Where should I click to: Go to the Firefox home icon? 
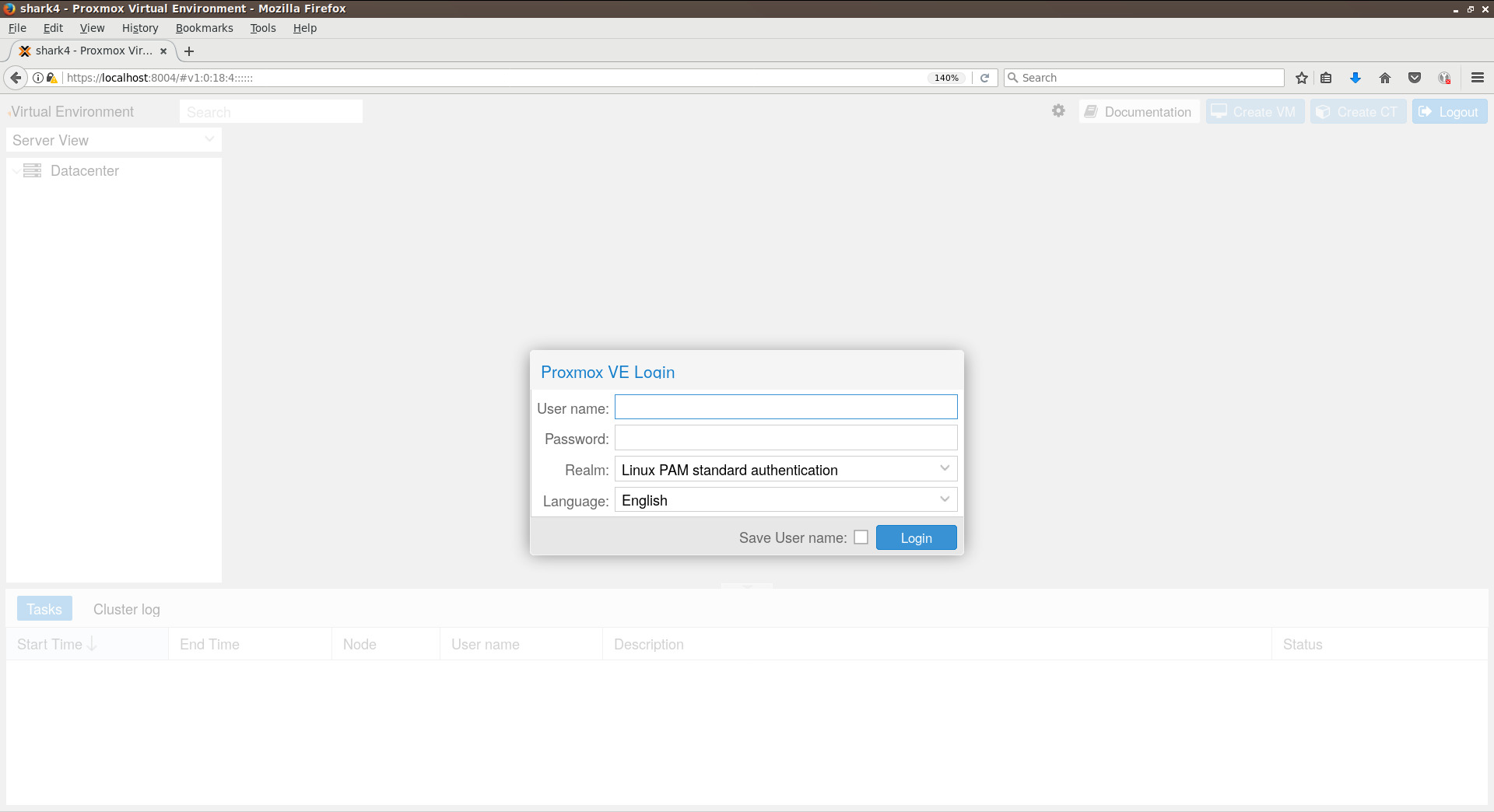[1385, 78]
